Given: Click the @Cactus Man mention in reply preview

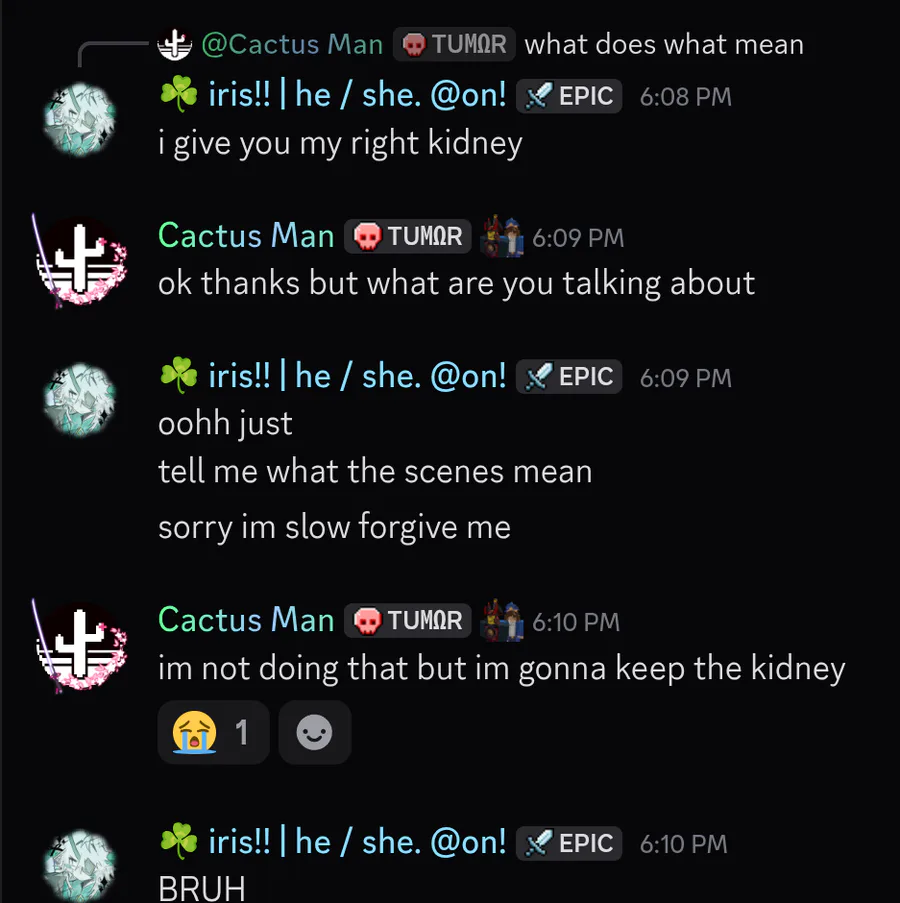Looking at the screenshot, I should [x=292, y=44].
